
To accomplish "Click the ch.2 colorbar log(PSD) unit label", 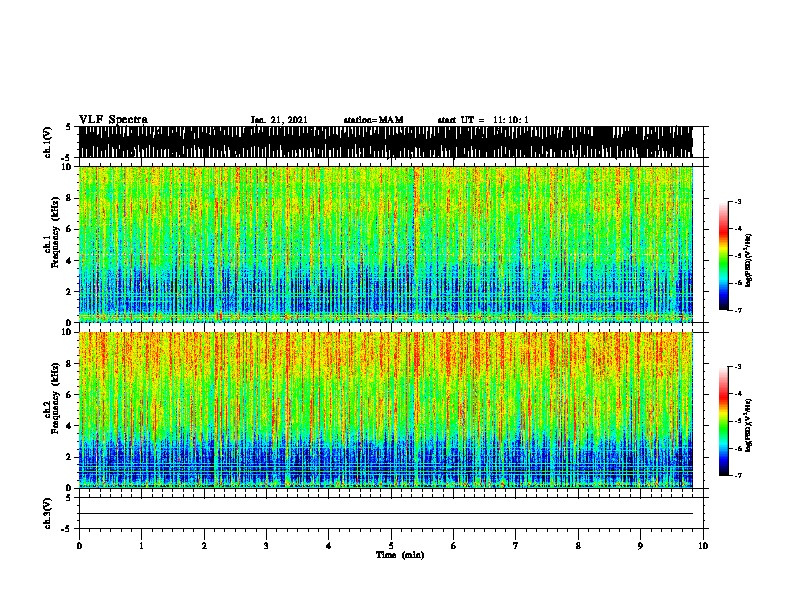I will pyautogui.click(x=749, y=425).
